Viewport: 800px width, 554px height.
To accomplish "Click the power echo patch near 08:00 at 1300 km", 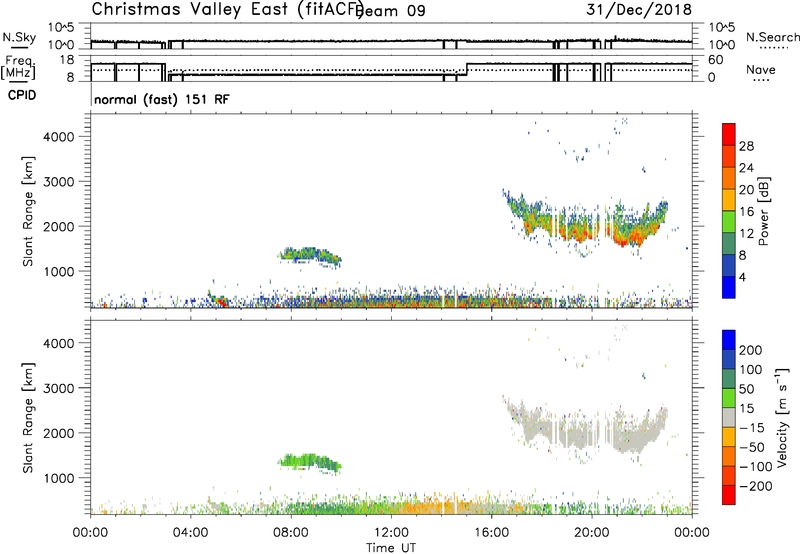I will coord(310,256).
